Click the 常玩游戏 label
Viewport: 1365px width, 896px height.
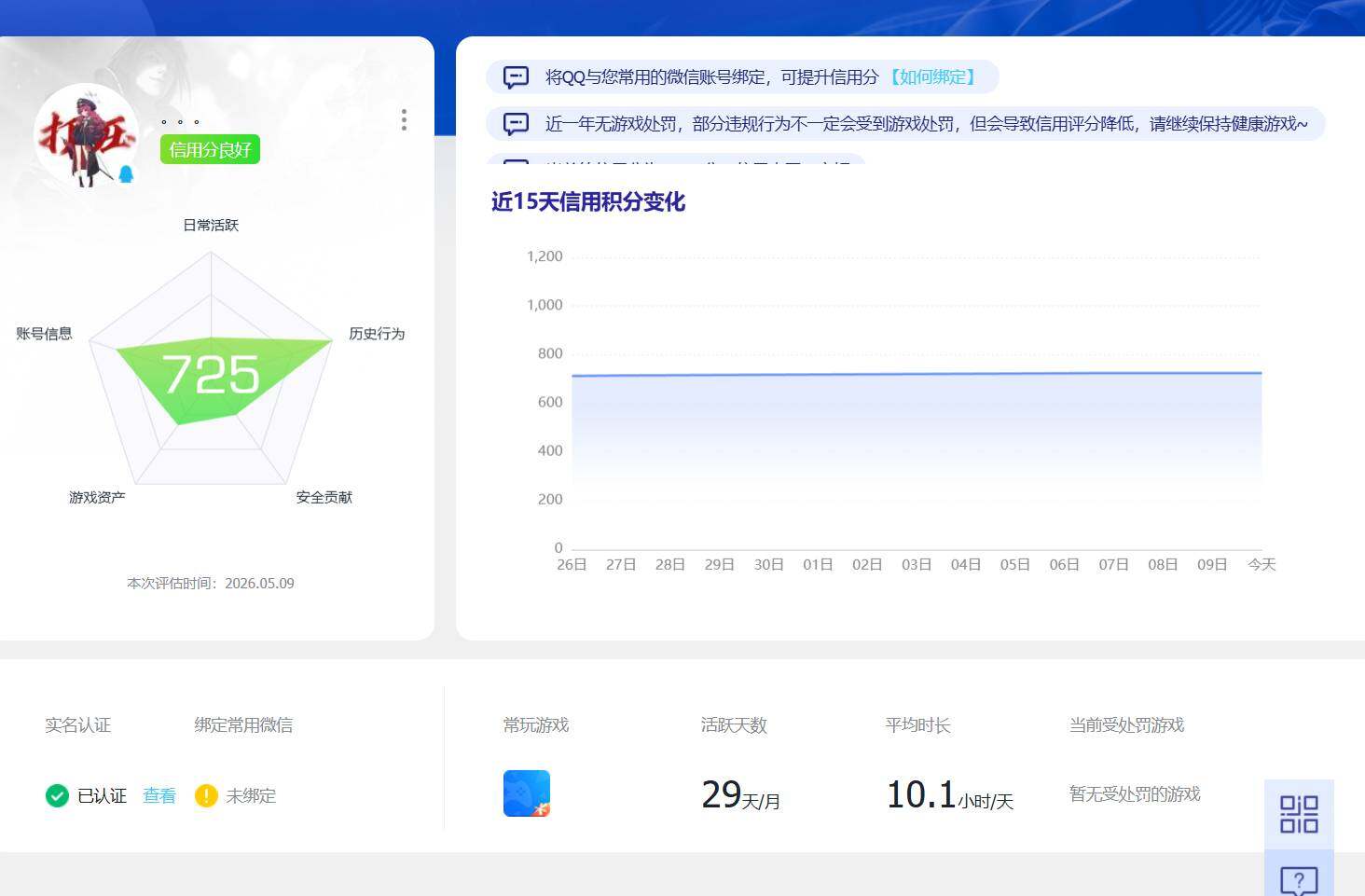coord(536,724)
